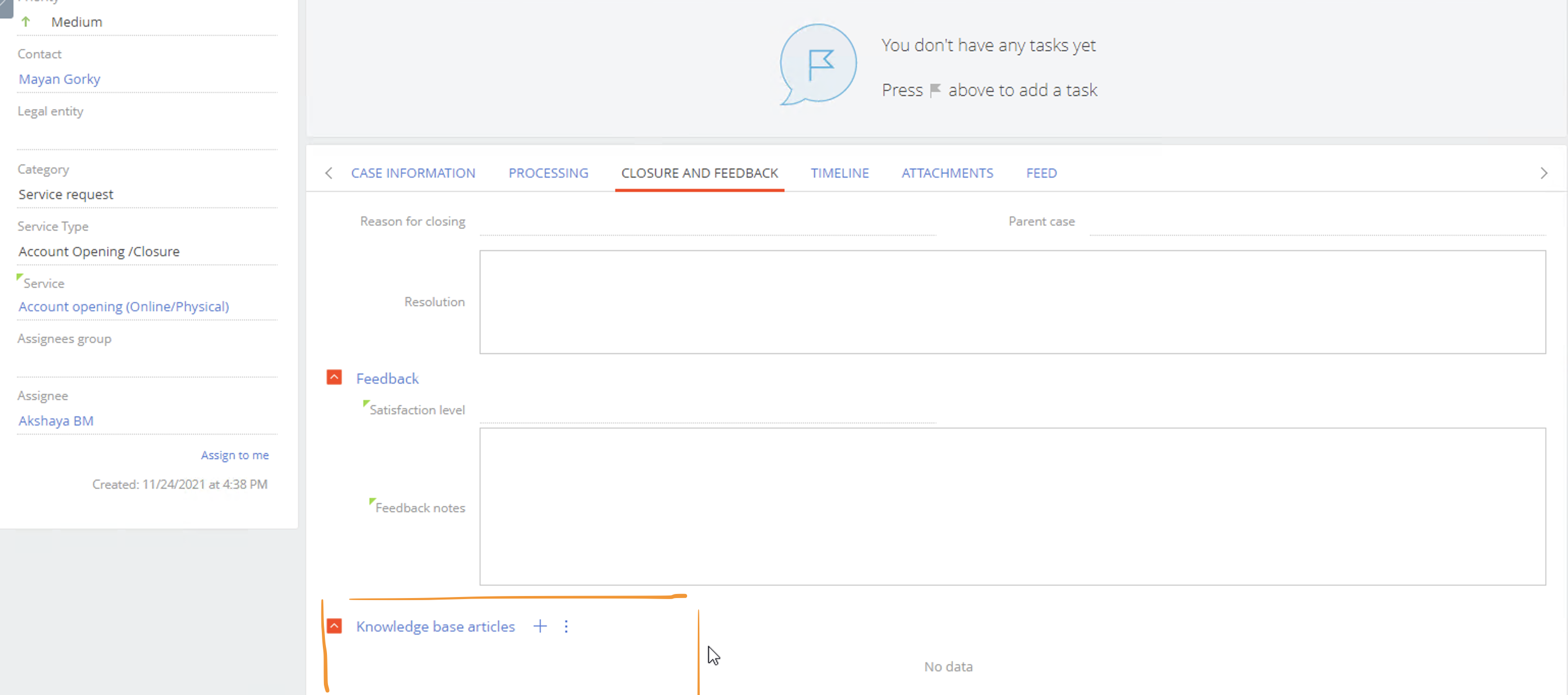Click Knowledge base articles title
The height and width of the screenshot is (695, 1568).
click(435, 626)
